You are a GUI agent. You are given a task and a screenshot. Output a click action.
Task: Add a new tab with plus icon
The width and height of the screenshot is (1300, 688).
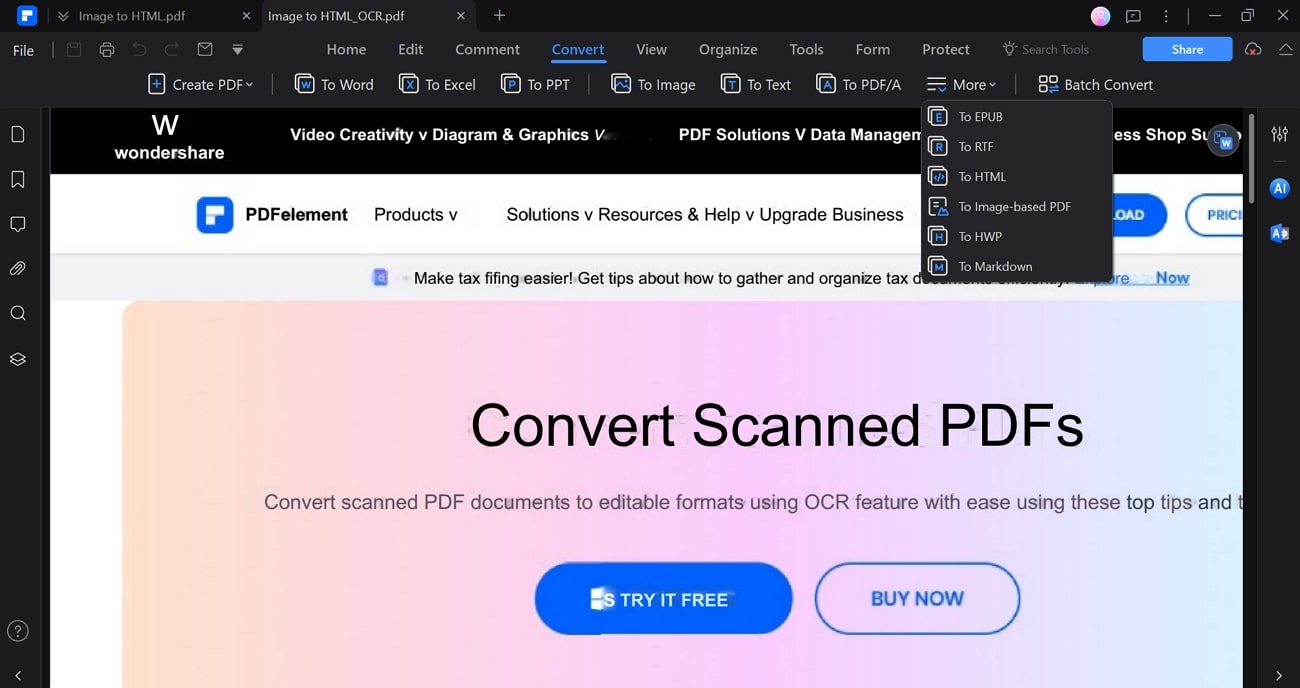point(500,15)
